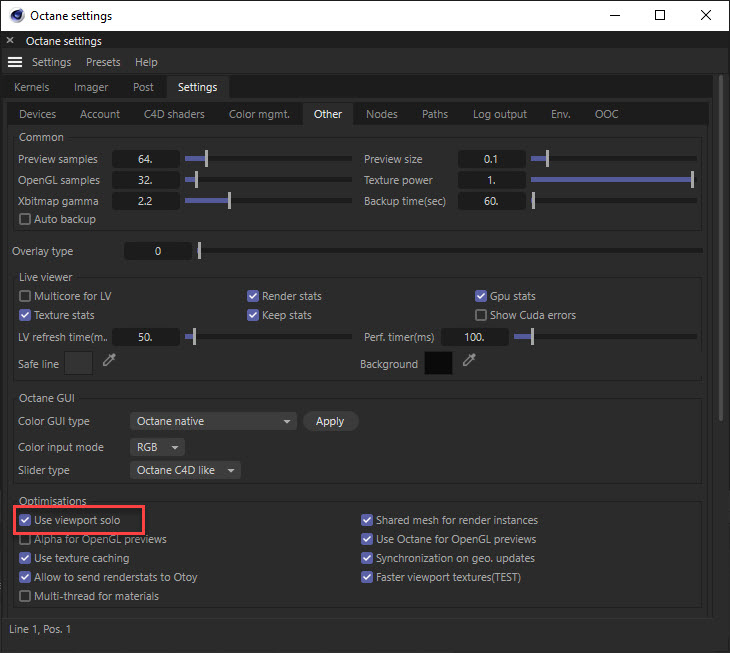Disable the Render stats checkbox
Viewport: 730px width, 653px height.
coord(253,296)
